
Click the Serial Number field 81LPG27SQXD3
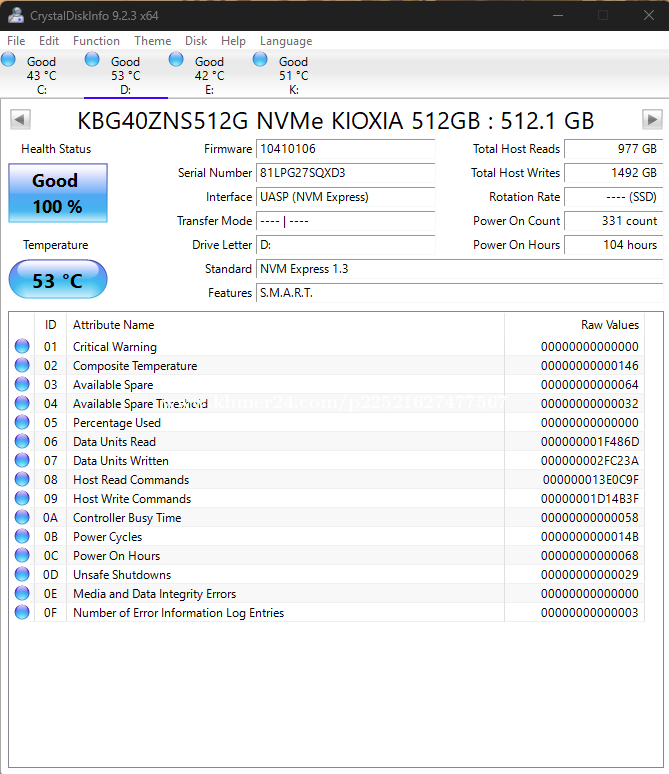pyautogui.click(x=346, y=173)
